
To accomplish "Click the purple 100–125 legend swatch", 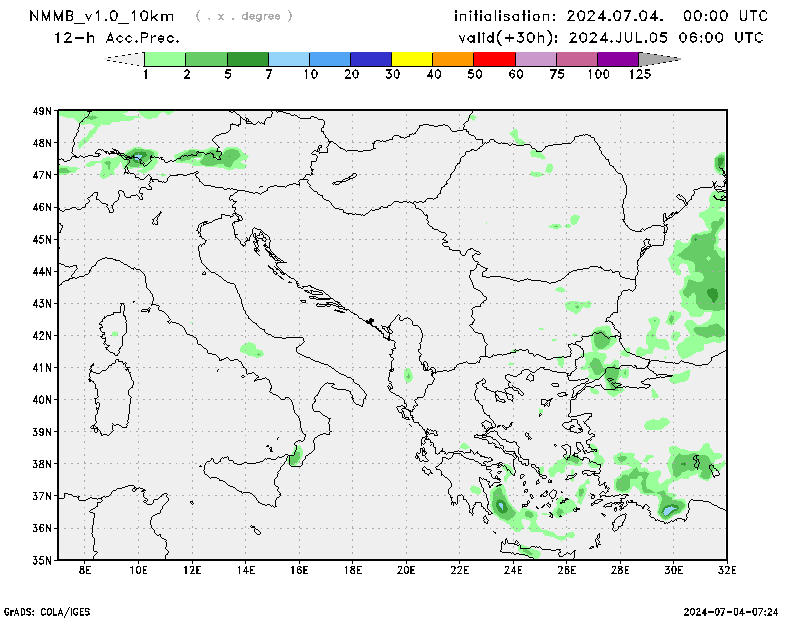I will pos(617,59).
